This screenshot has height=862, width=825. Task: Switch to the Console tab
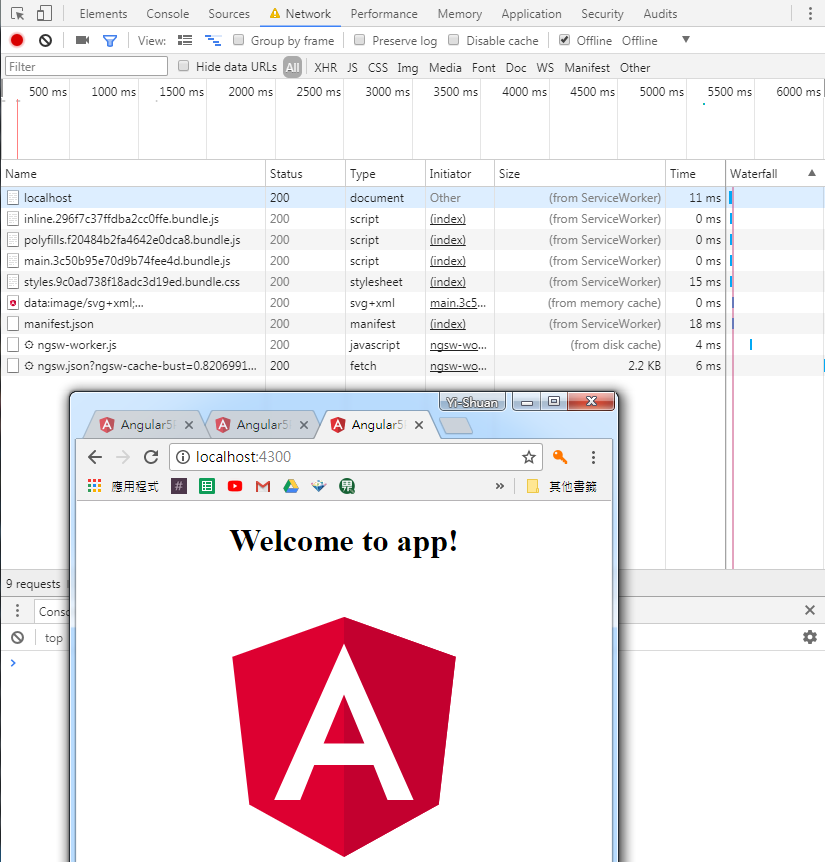tap(168, 14)
